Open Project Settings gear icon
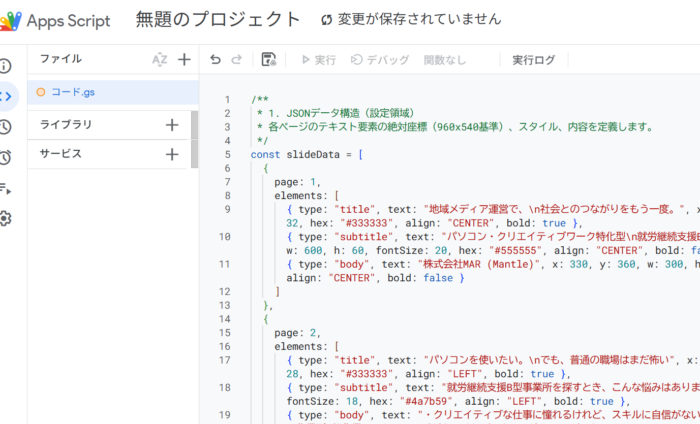The width and height of the screenshot is (700, 424). click(5, 218)
